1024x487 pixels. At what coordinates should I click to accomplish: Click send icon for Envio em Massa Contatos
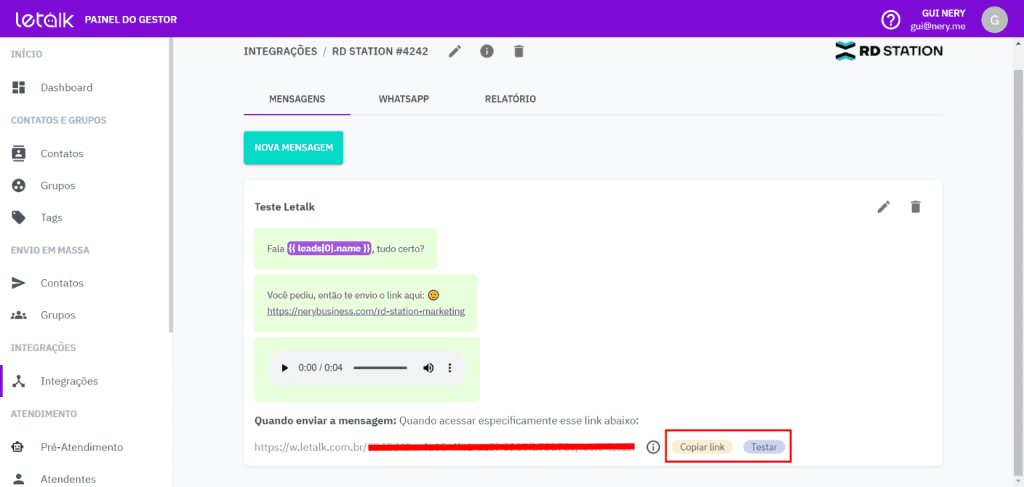(19, 283)
